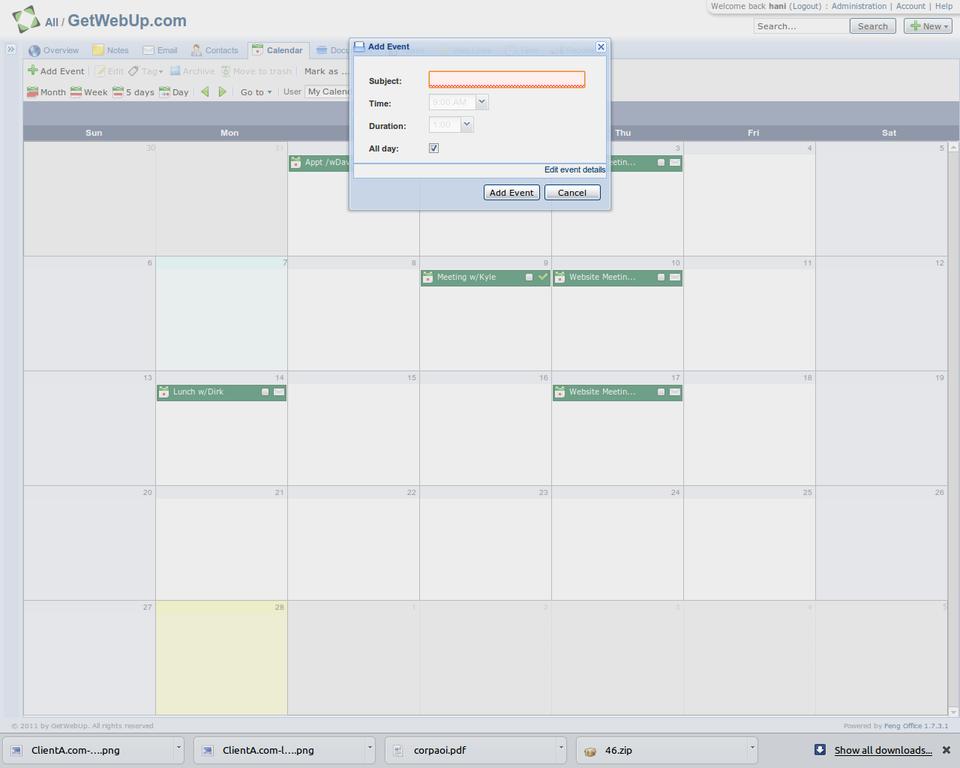
Task: Open options arrow for 46.zip download
Action: [x=752, y=747]
